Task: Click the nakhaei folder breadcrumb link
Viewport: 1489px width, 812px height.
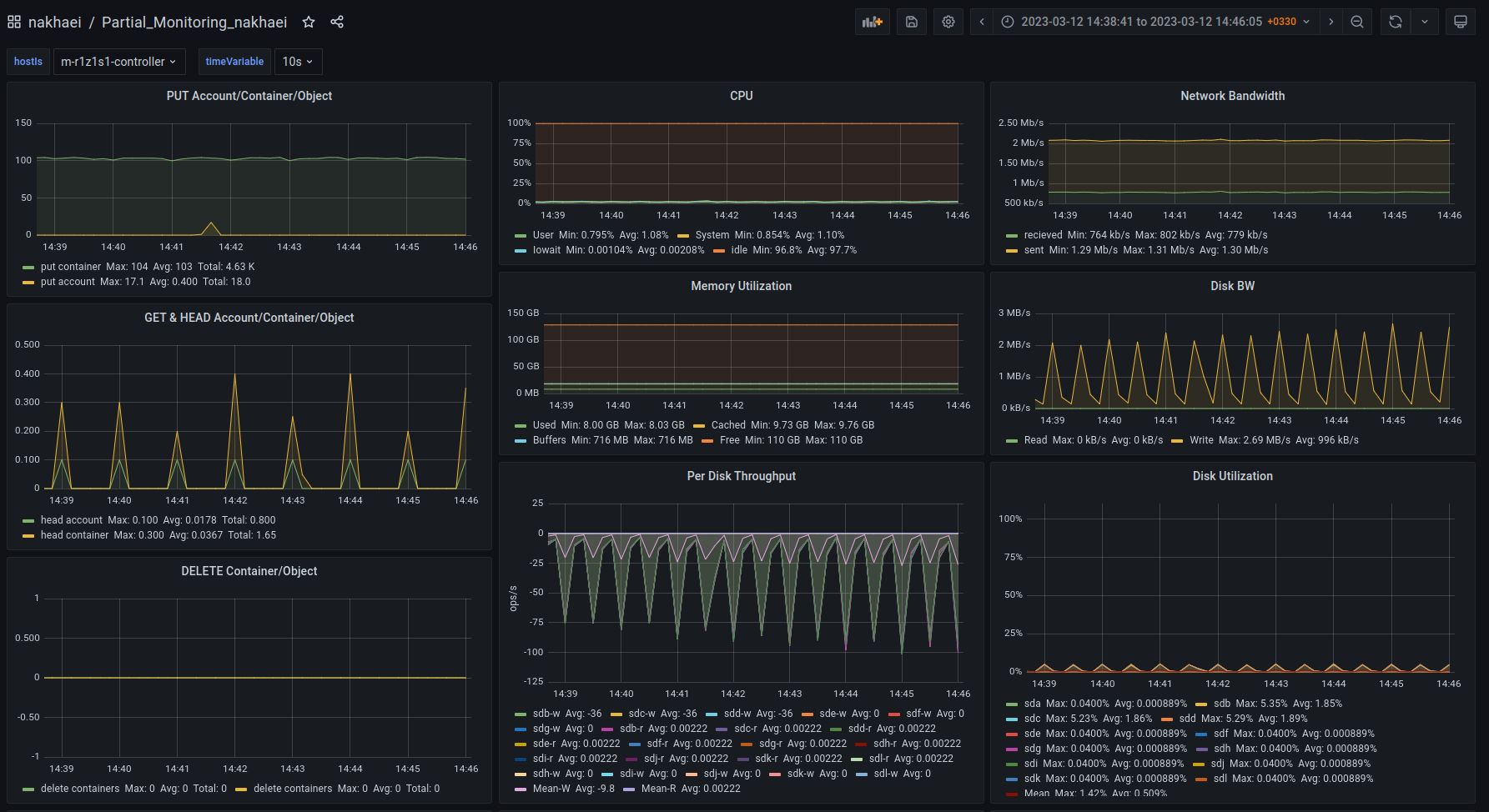Action: pyautogui.click(x=55, y=22)
